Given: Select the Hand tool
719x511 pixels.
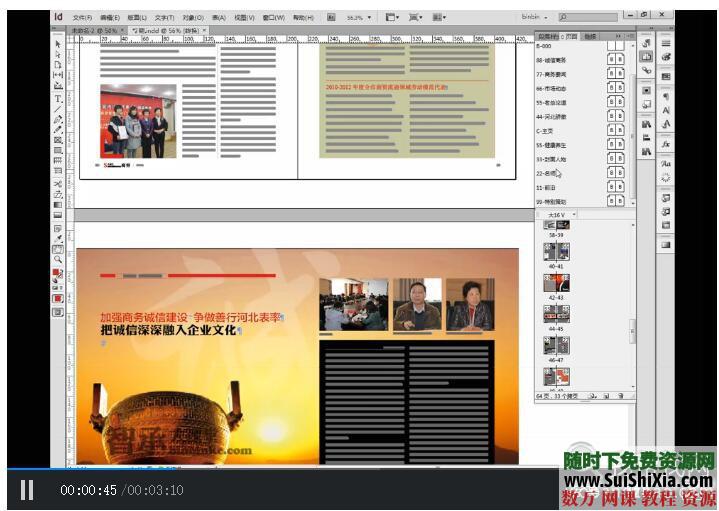Looking at the screenshot, I should tap(58, 249).
